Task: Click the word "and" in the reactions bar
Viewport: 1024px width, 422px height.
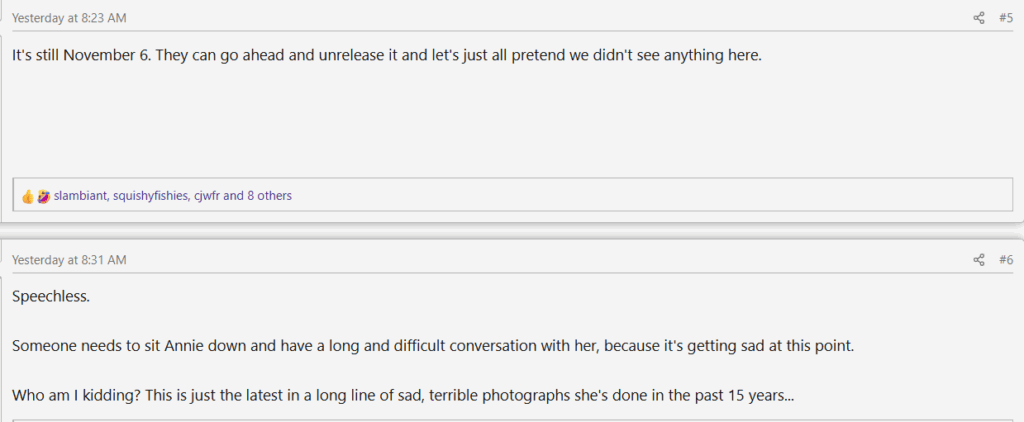Action: (x=233, y=196)
